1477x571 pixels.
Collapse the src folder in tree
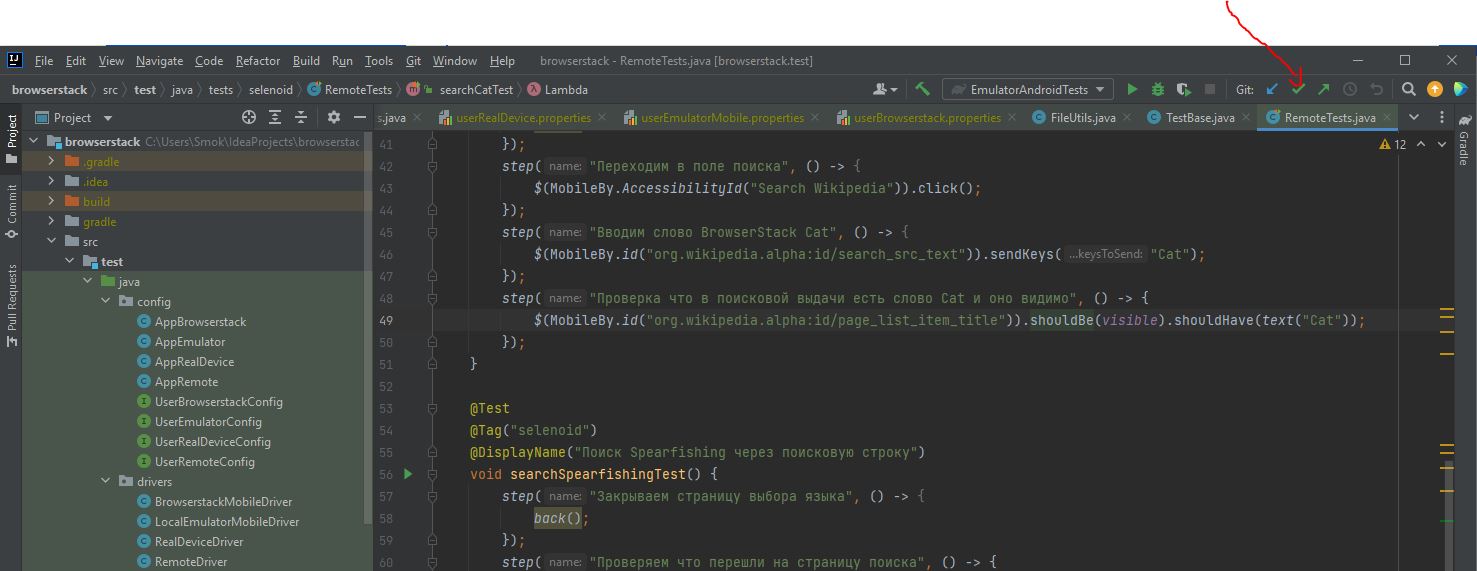click(51, 242)
